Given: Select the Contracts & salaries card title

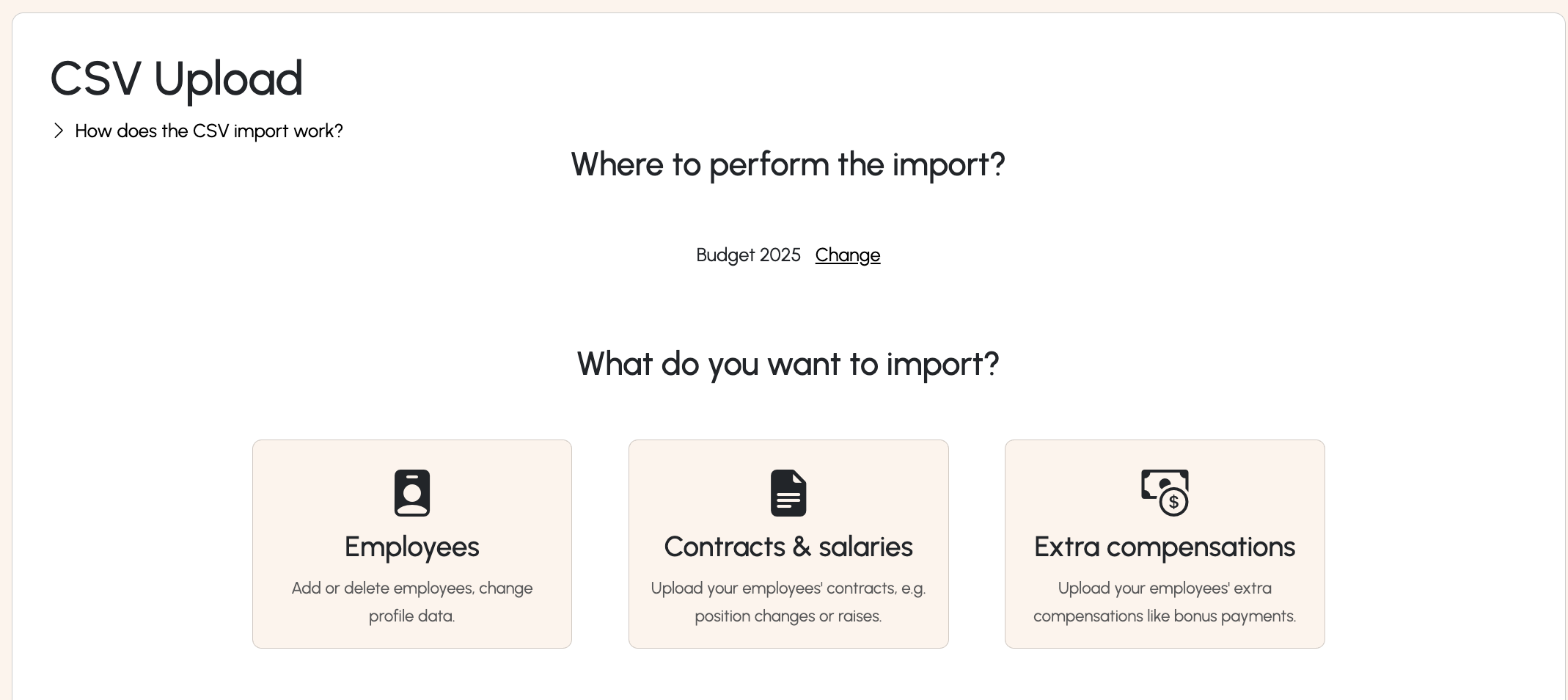Looking at the screenshot, I should point(788,547).
